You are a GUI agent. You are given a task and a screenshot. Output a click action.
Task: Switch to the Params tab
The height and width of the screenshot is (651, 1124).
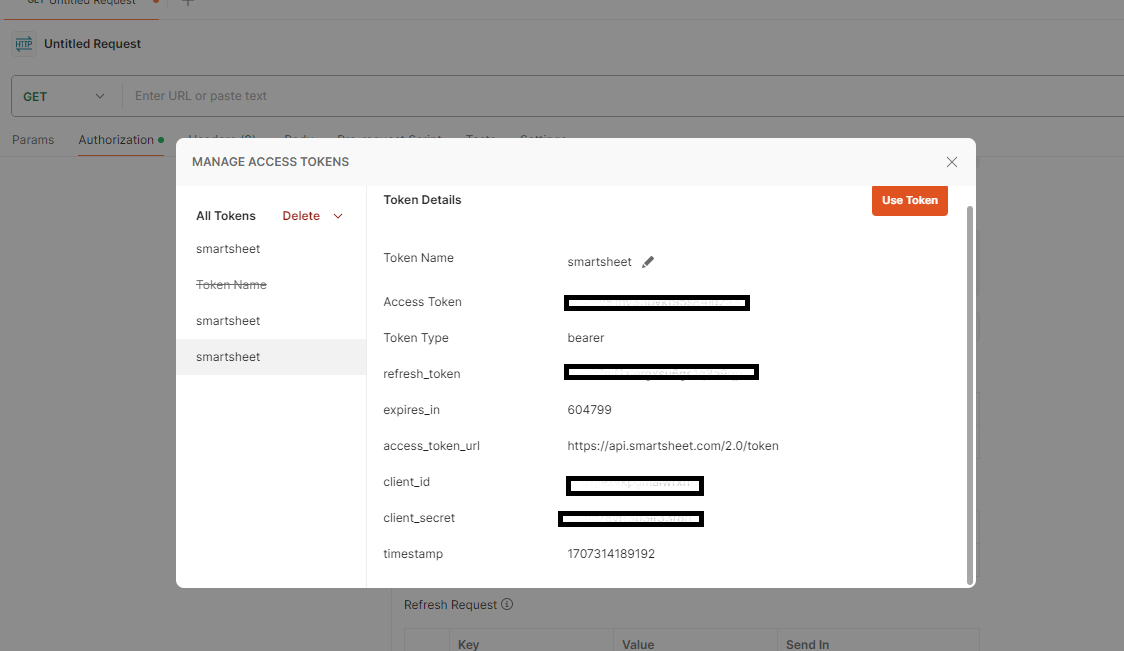pyautogui.click(x=33, y=140)
